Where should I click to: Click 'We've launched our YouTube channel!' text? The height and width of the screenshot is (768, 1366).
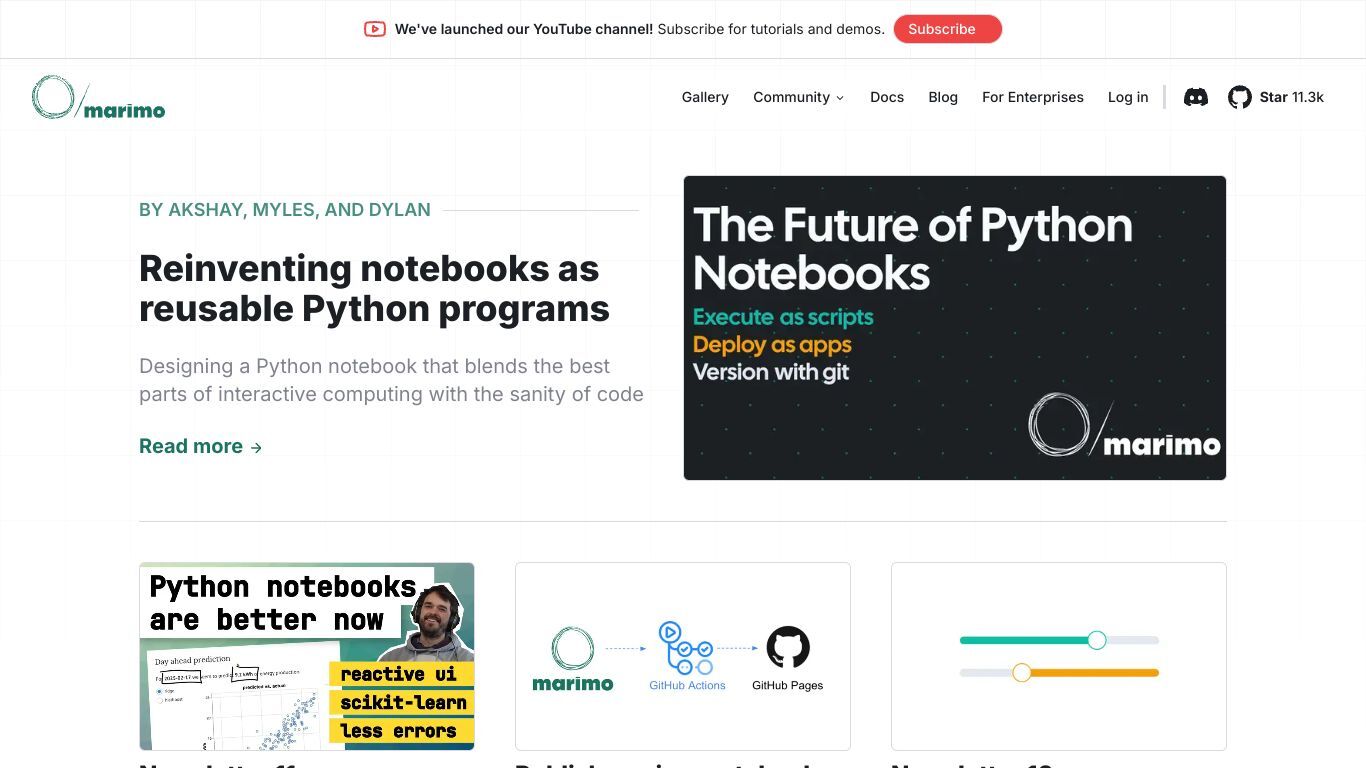524,29
